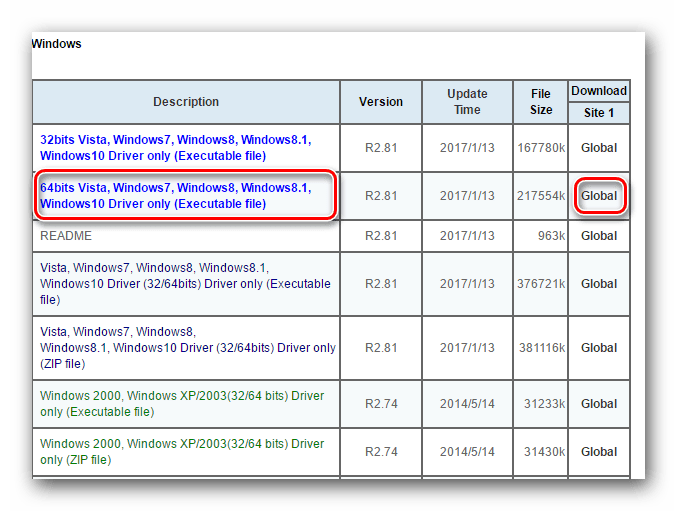This screenshot has width=677, height=511.
Task: Open the 64bits Vista/Windows10 executable driver link
Action: [175, 196]
